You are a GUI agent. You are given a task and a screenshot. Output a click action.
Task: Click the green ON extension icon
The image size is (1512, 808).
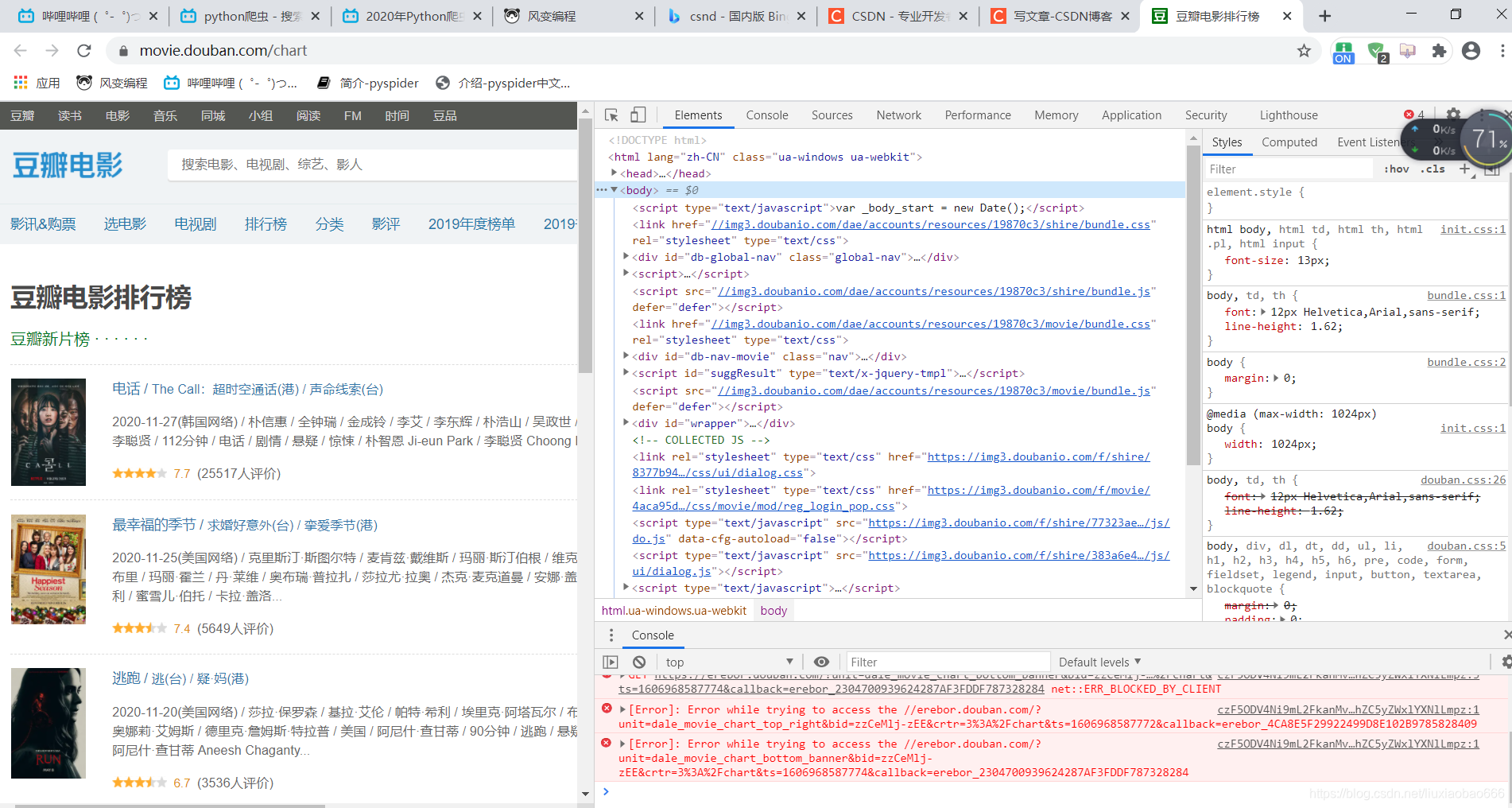[1343, 52]
